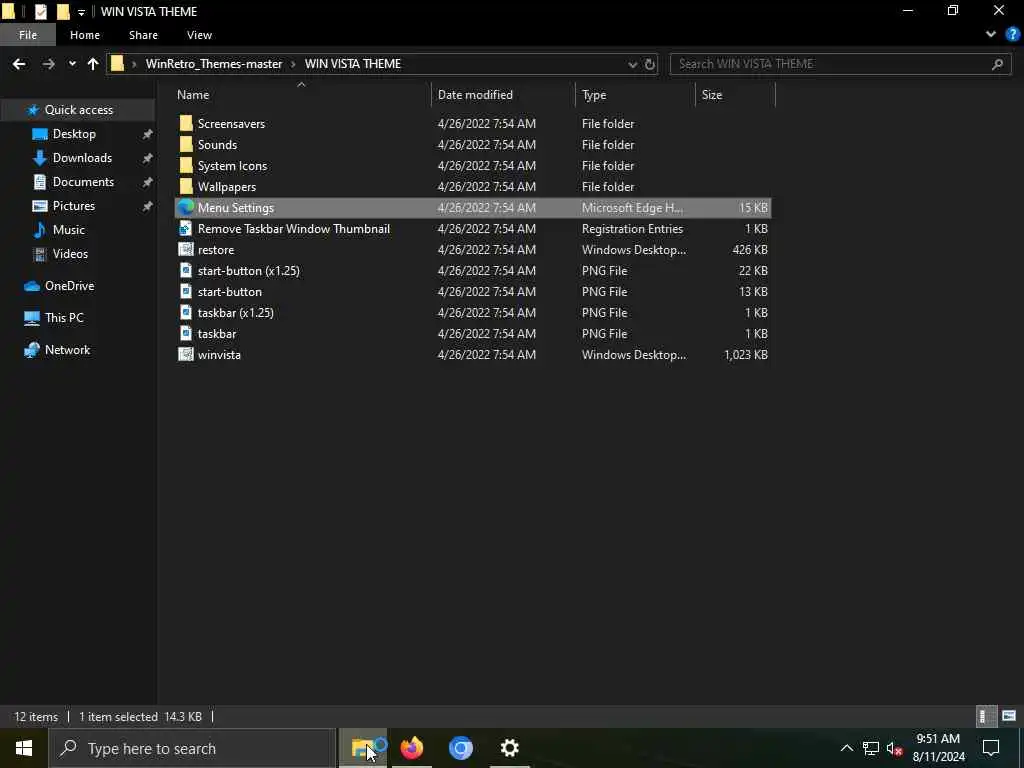Open Firefox from the taskbar

412,748
